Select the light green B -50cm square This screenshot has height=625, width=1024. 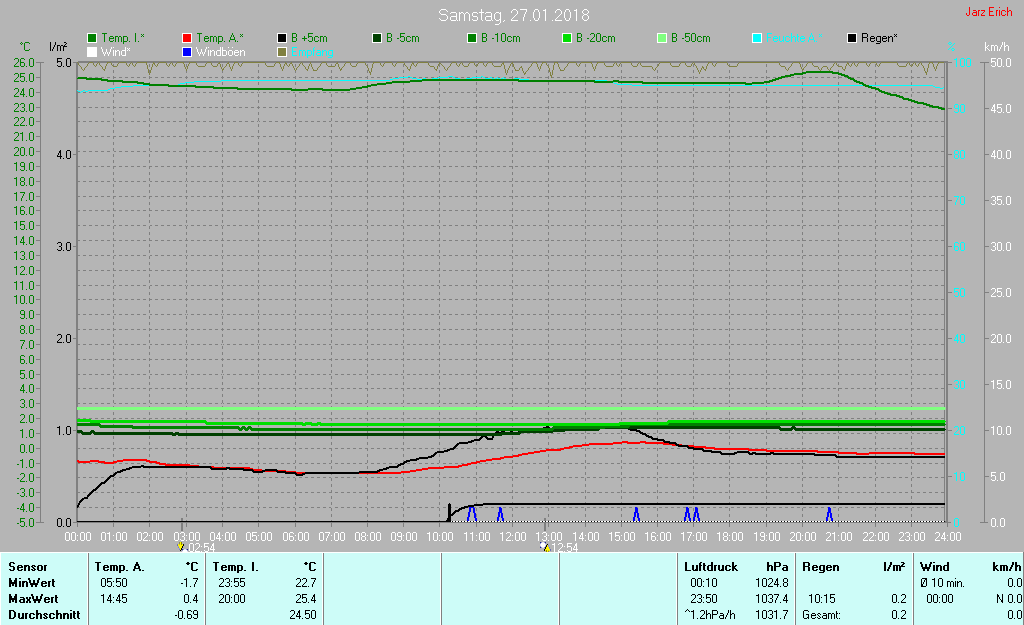(662, 38)
